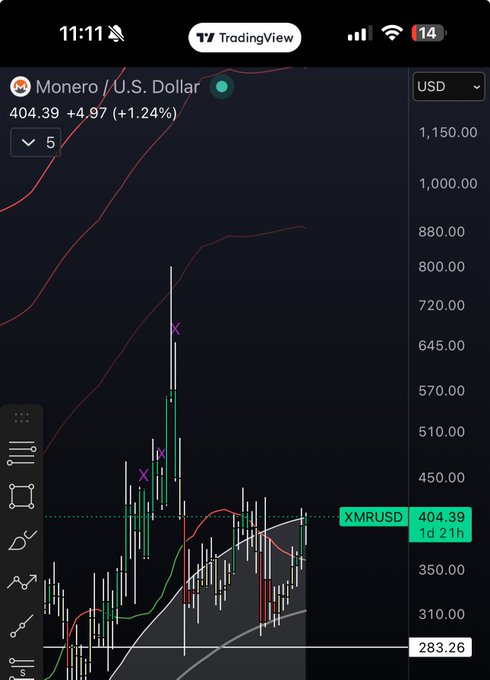The height and width of the screenshot is (680, 490).
Task: Select the white horizontal line at 283.26
Action: [225, 647]
